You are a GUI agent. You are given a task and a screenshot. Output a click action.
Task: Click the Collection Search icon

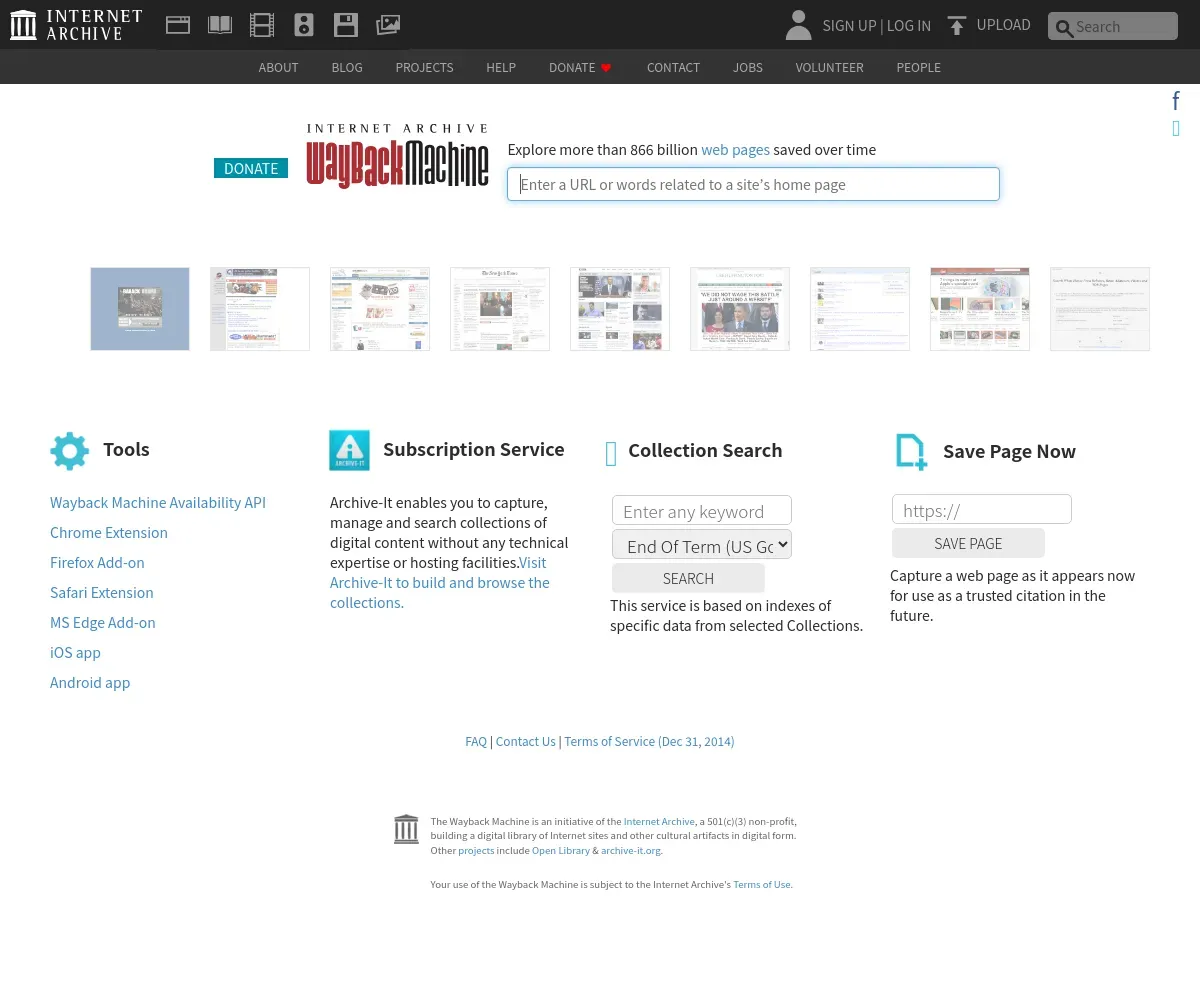tap(611, 454)
